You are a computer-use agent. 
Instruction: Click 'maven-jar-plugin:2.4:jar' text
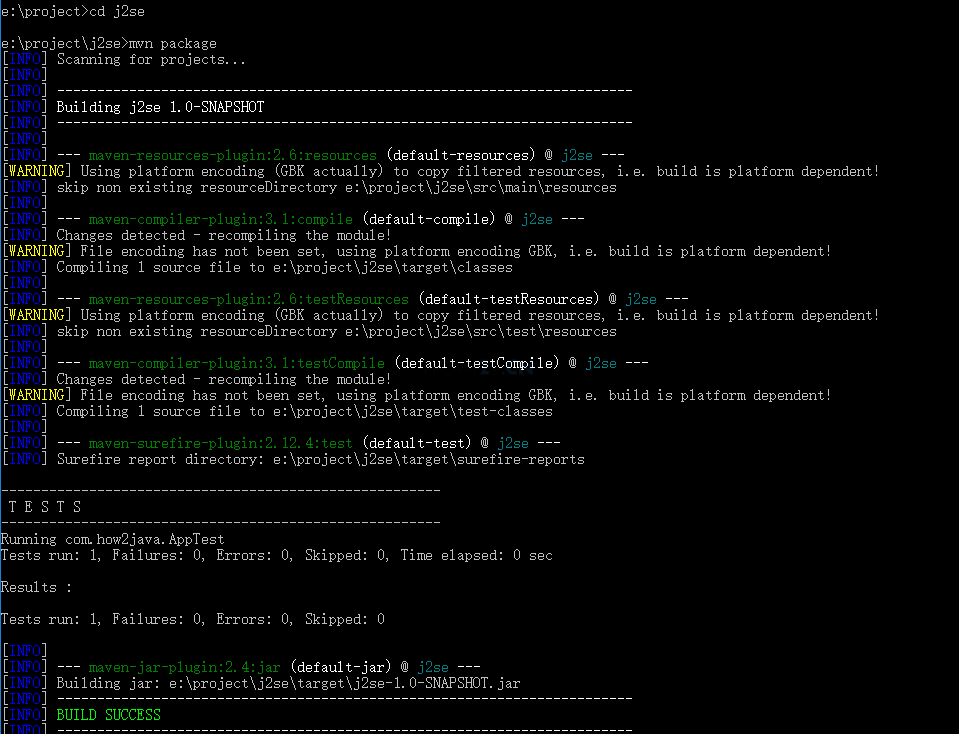[x=185, y=667]
